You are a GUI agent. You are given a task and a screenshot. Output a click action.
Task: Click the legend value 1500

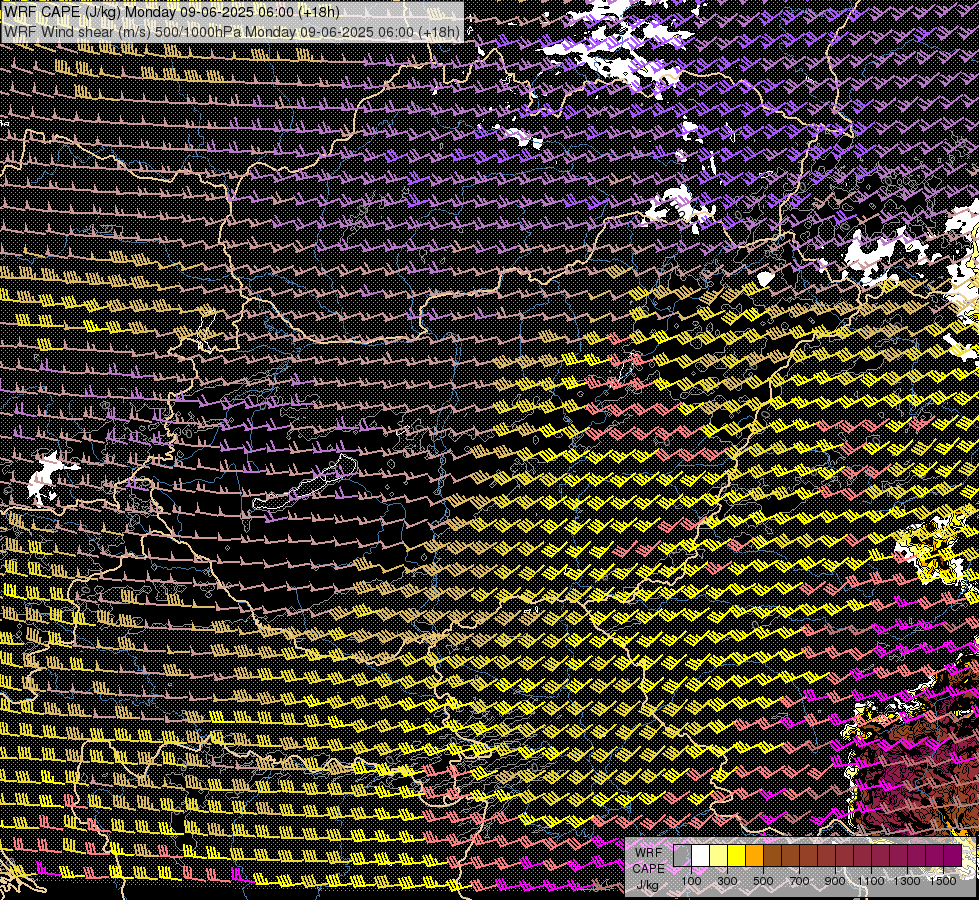point(943,881)
